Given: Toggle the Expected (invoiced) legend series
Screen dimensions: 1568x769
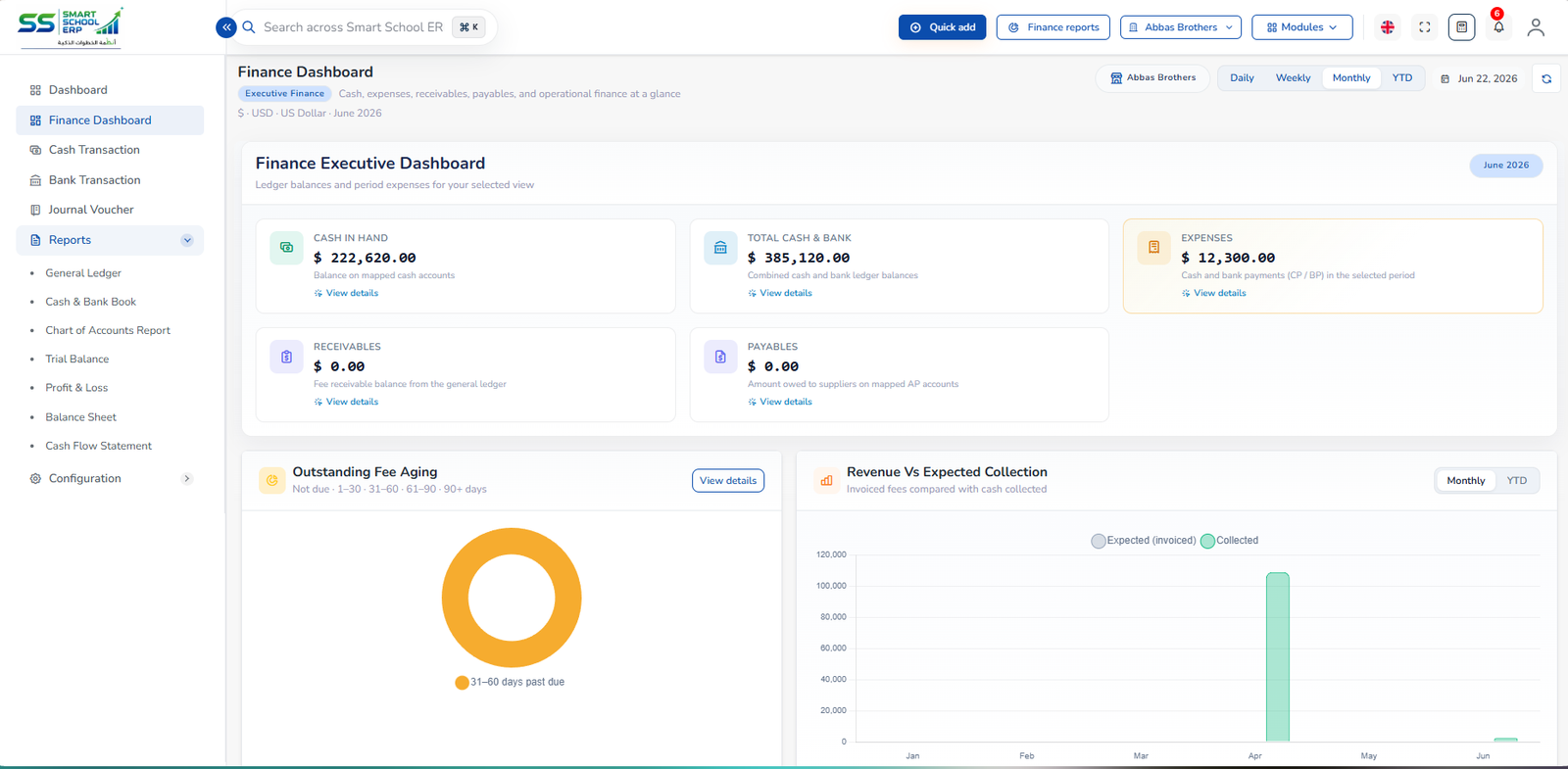Looking at the screenshot, I should pyautogui.click(x=1144, y=541).
